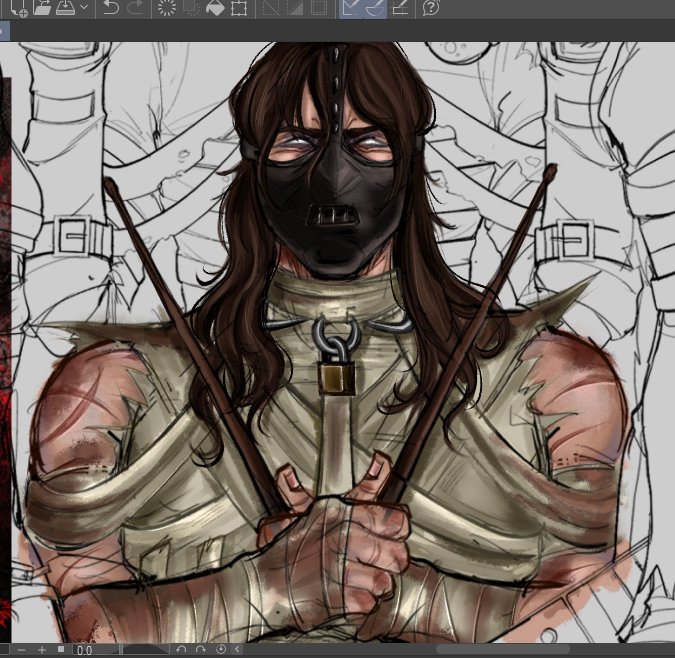Screen dimensions: 675x658
Task: Click the Scale/Rotate transform icon
Action: [x=239, y=8]
